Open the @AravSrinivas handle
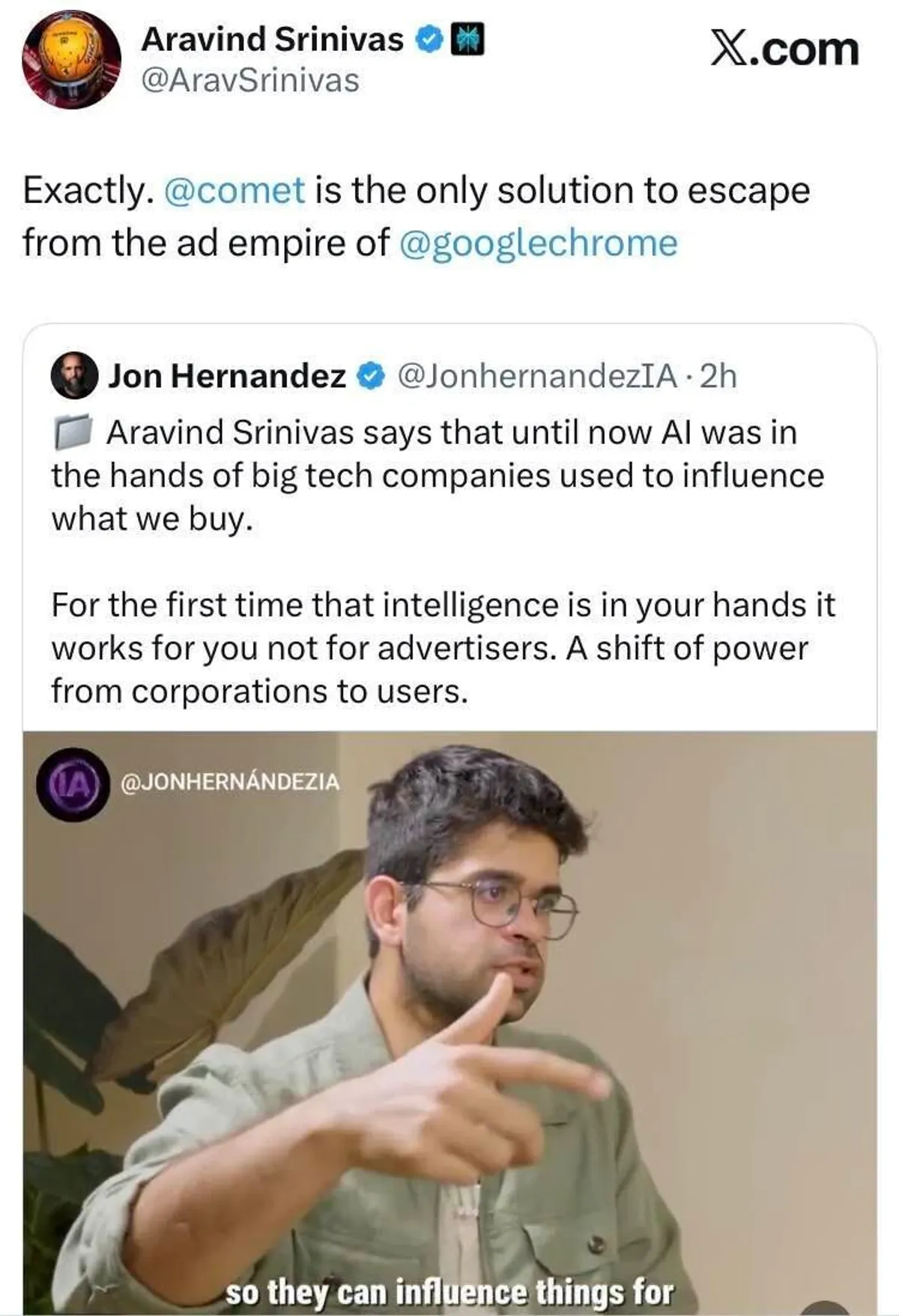 250,81
